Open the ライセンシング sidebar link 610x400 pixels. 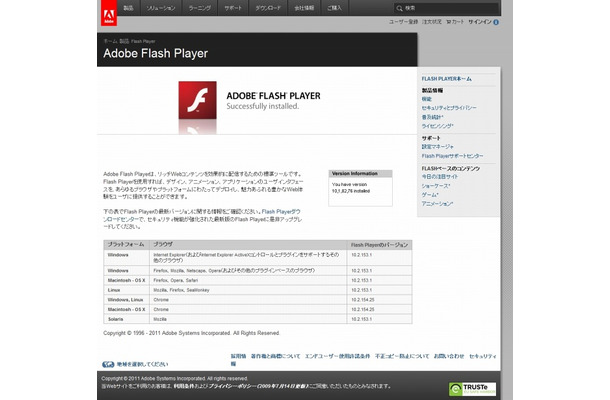[x=437, y=126]
